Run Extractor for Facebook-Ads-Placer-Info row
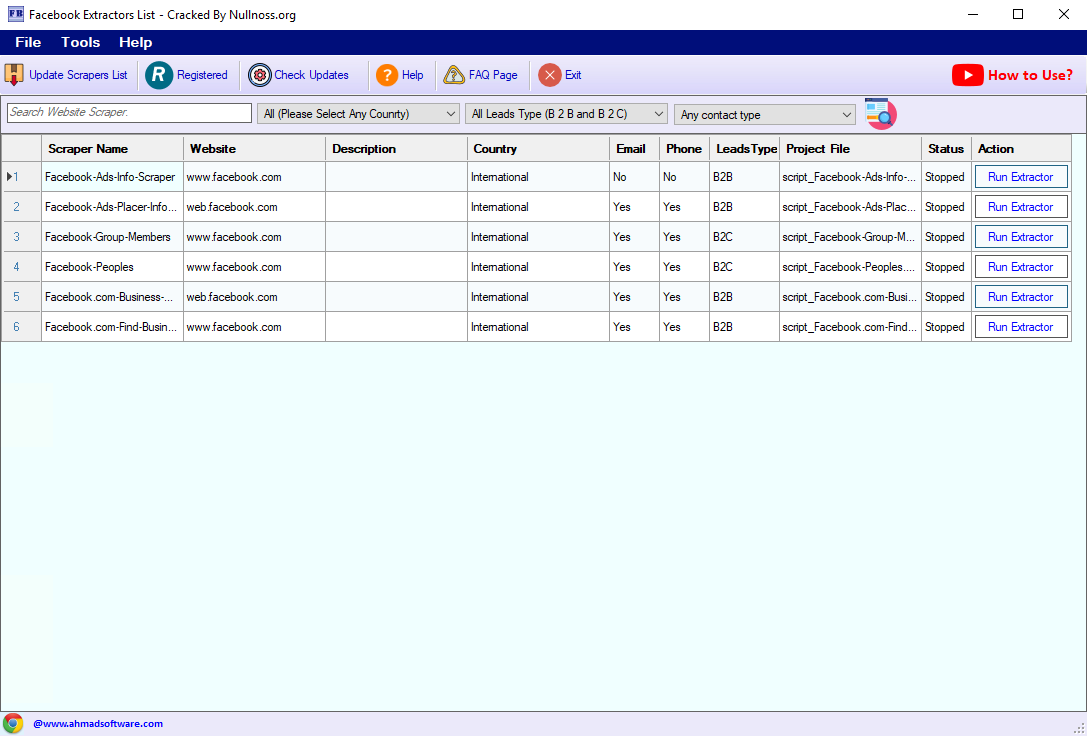This screenshot has width=1087, height=736. pos(1021,207)
